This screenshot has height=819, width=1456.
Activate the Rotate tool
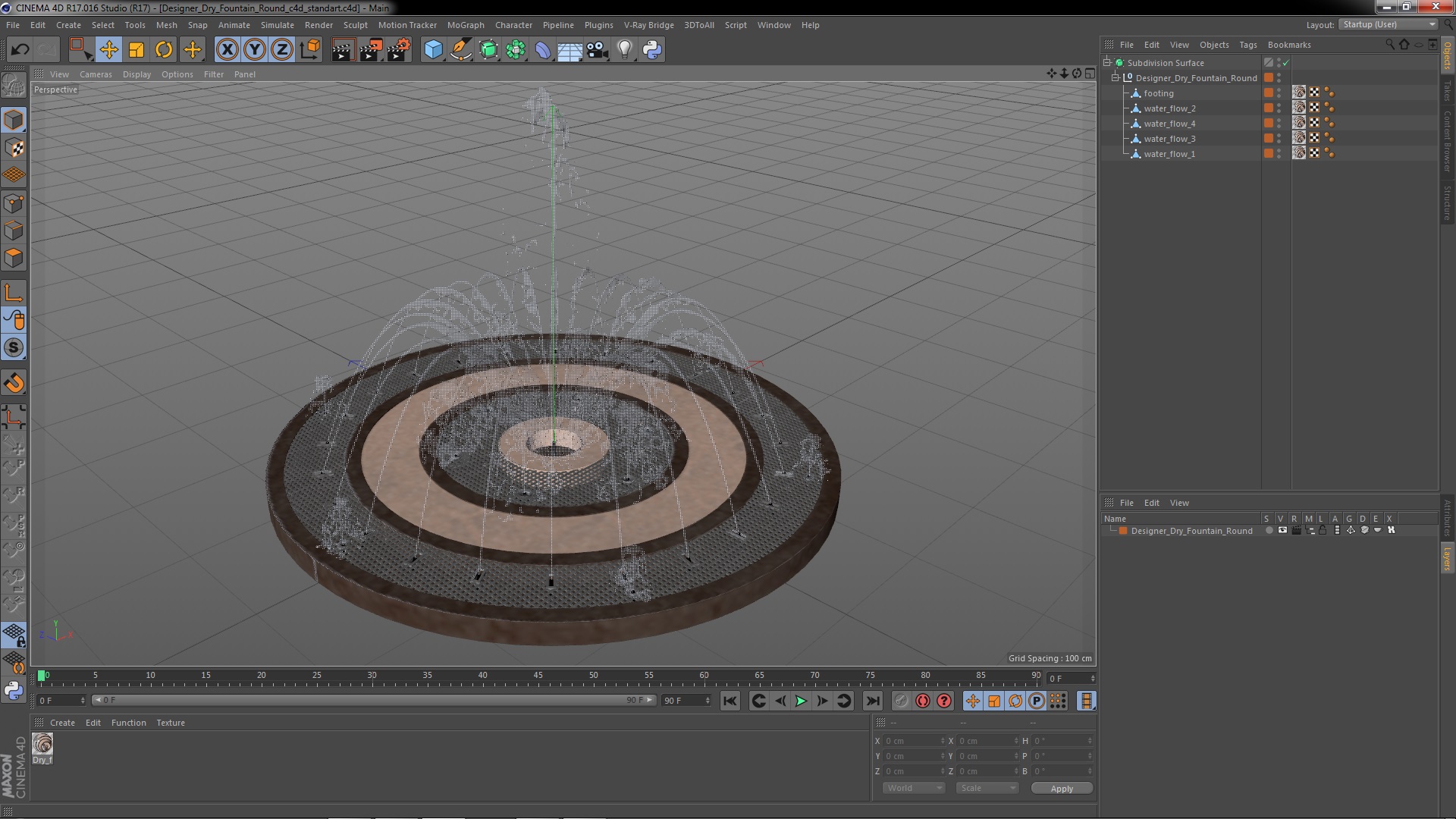[x=164, y=50]
